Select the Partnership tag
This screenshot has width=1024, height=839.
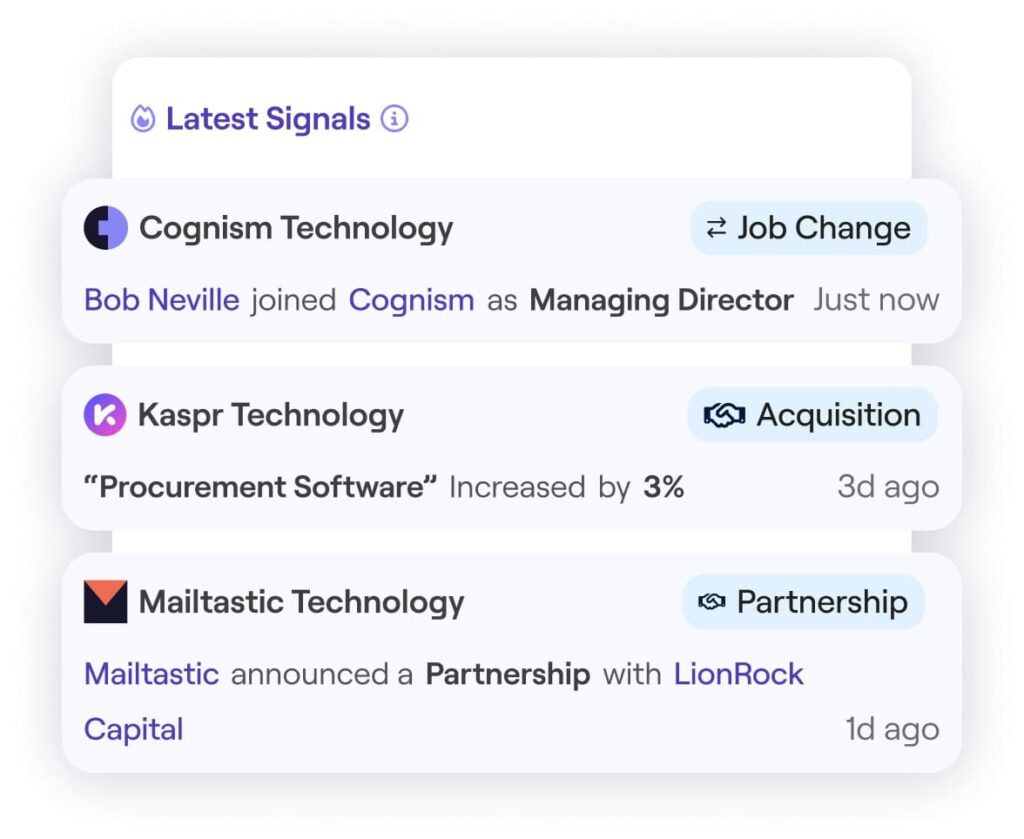[804, 602]
